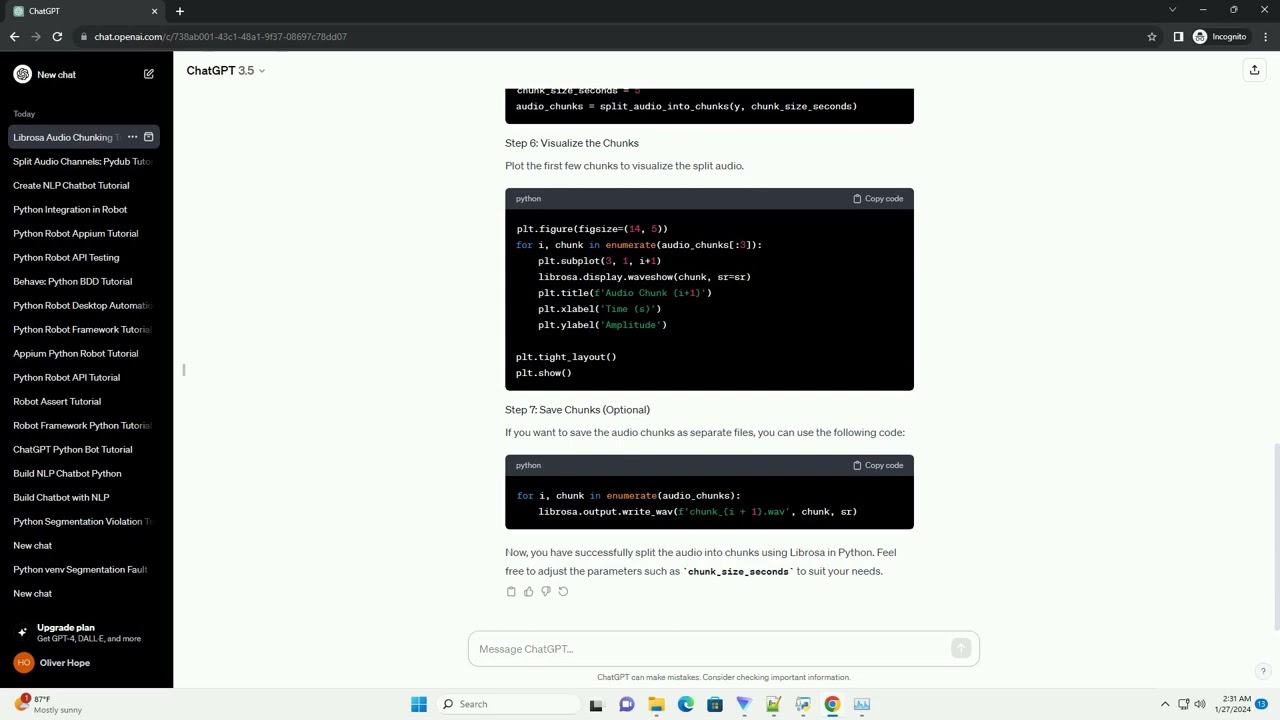Open Chrome three-dot menu
Screen dimensions: 1280x720
1264,37
